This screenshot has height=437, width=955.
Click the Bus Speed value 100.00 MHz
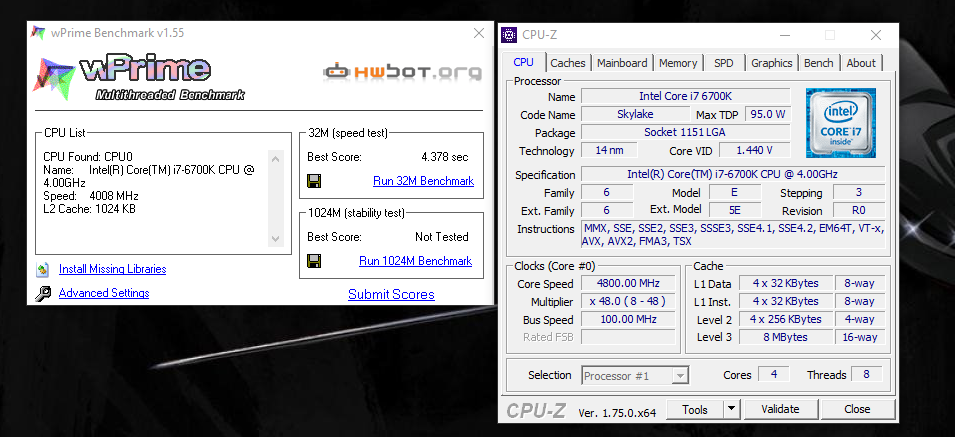(628, 320)
